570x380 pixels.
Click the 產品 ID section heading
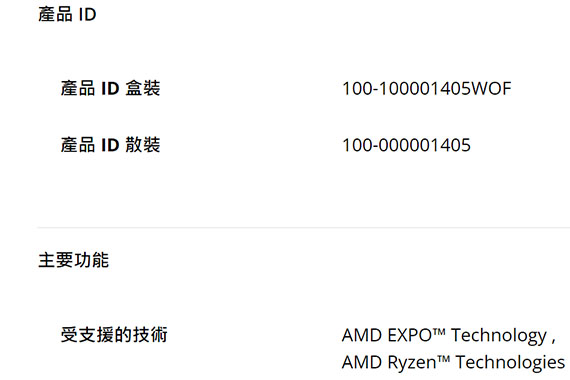tap(67, 15)
